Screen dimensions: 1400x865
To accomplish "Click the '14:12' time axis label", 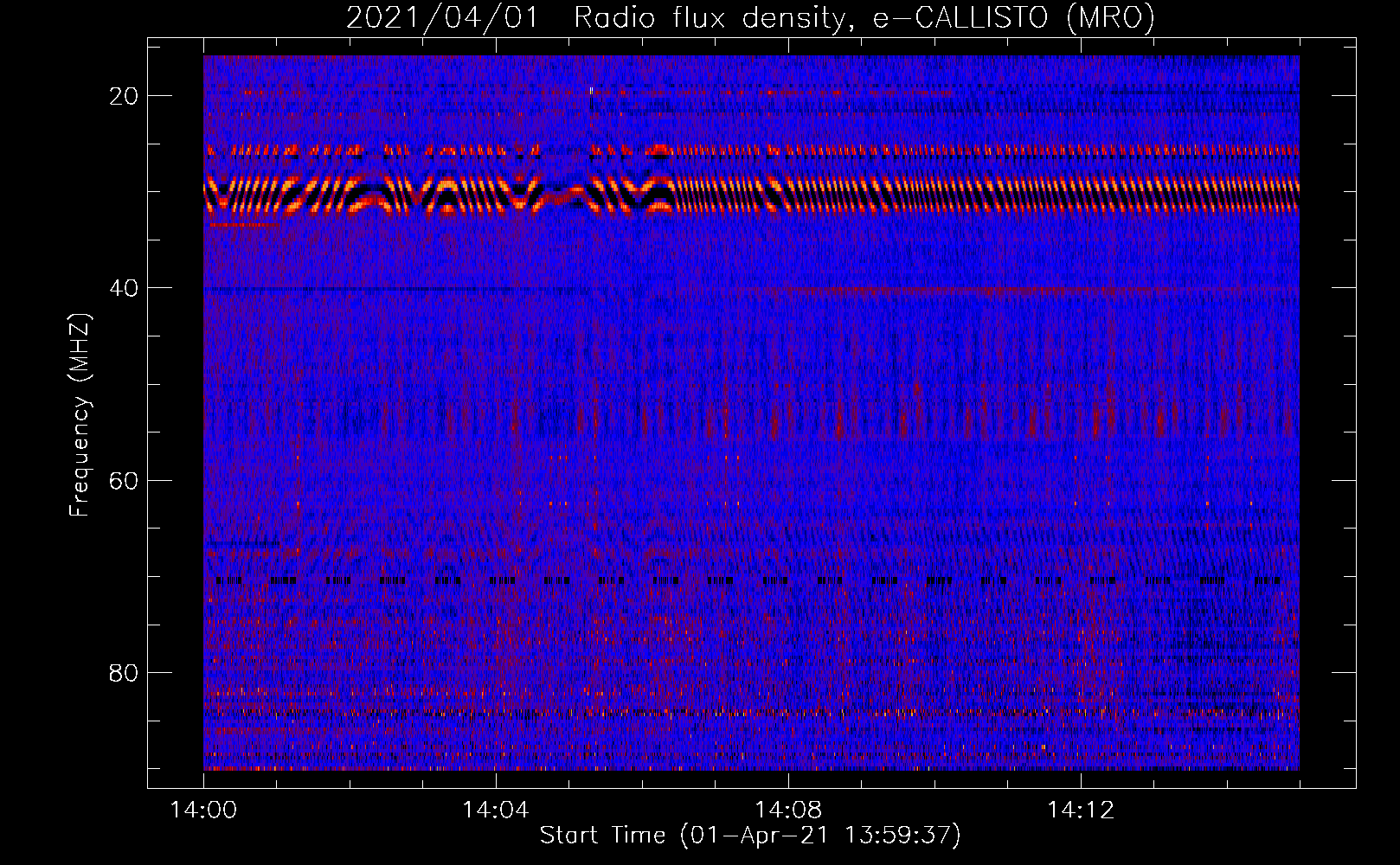I will (1081, 811).
